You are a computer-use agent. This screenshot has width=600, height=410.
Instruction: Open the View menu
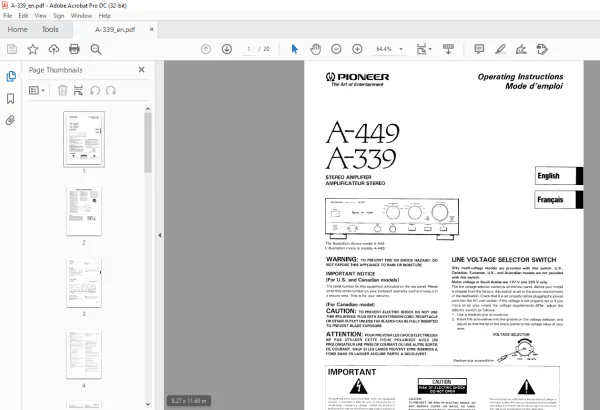click(x=41, y=16)
